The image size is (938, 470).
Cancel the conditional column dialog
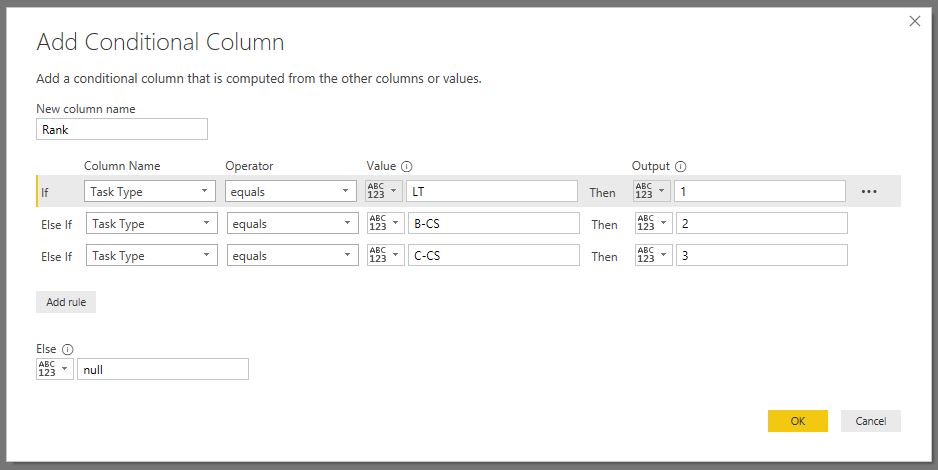click(x=871, y=421)
